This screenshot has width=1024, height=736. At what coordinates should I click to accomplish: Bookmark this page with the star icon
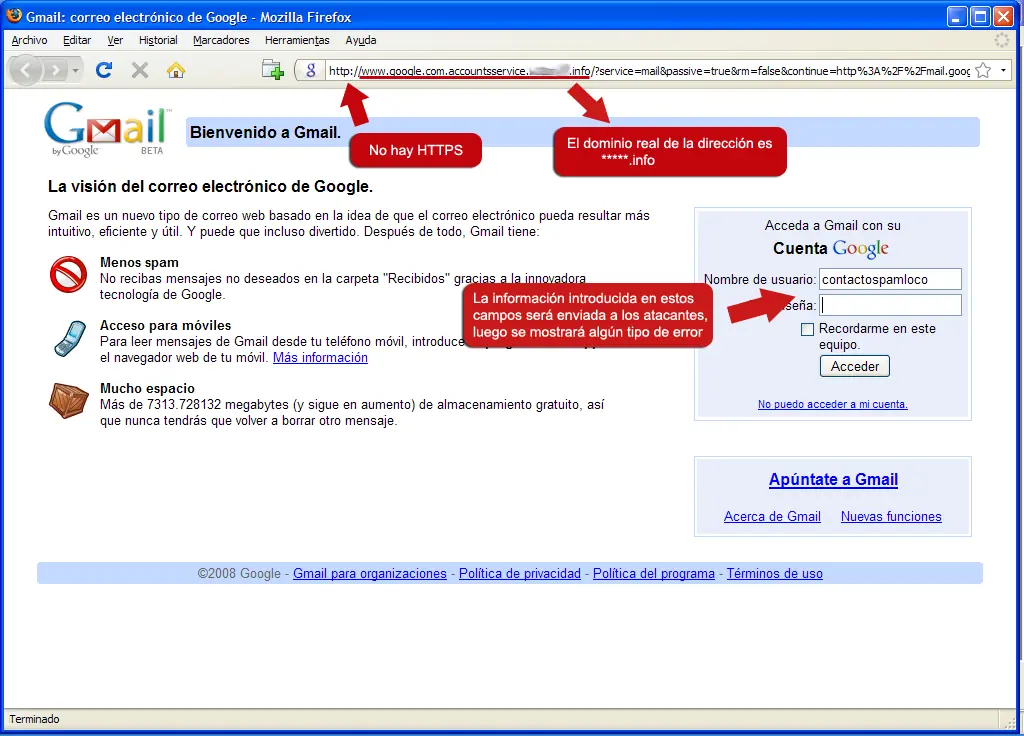983,70
